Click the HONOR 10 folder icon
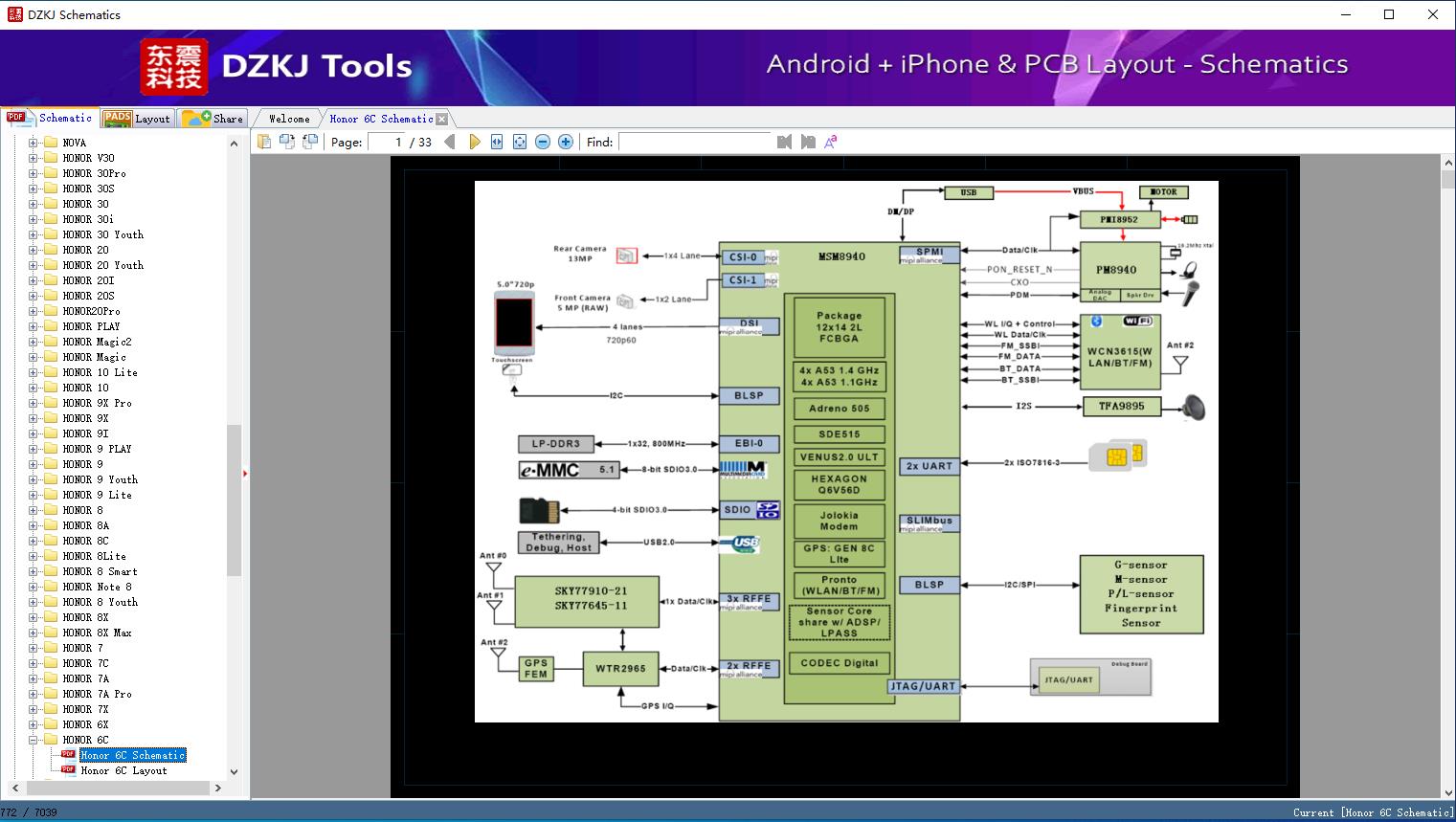Viewport: 1456px width, 822px height. (x=51, y=388)
